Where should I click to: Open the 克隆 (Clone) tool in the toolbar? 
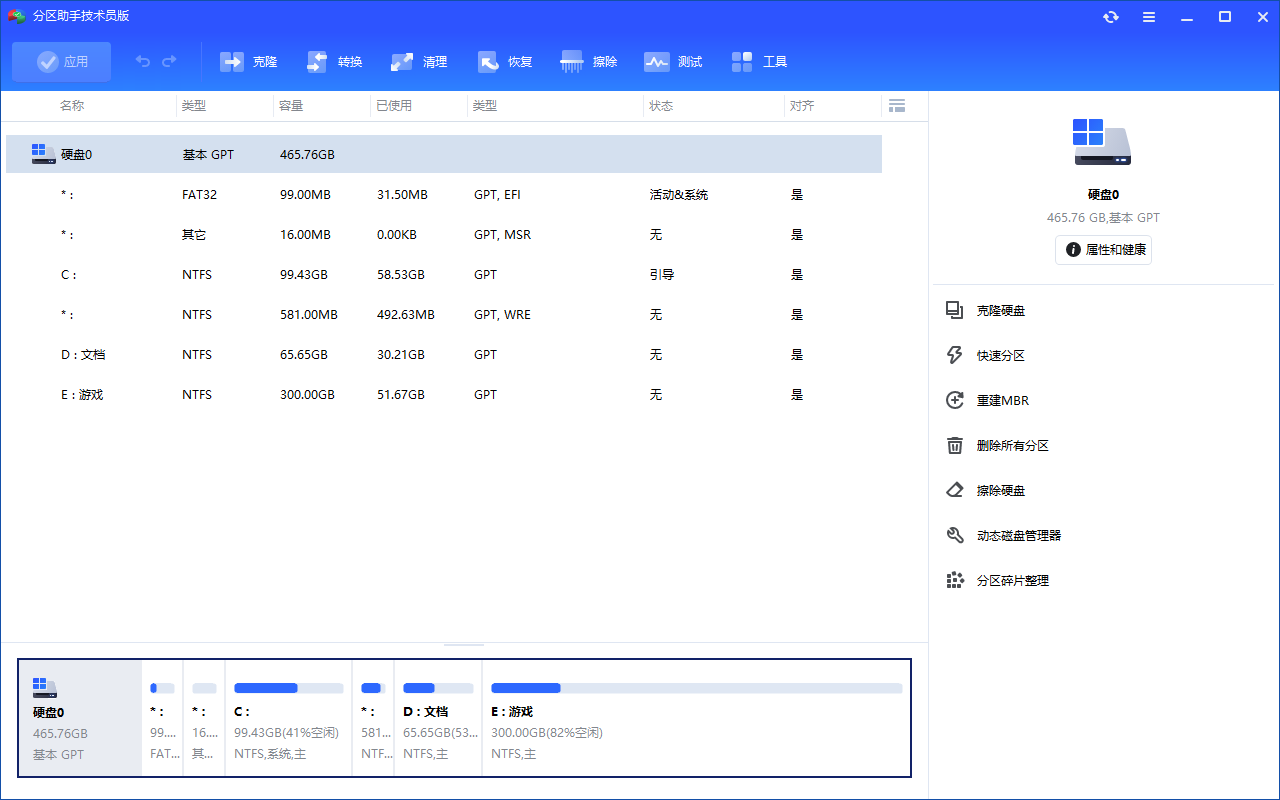tap(248, 61)
